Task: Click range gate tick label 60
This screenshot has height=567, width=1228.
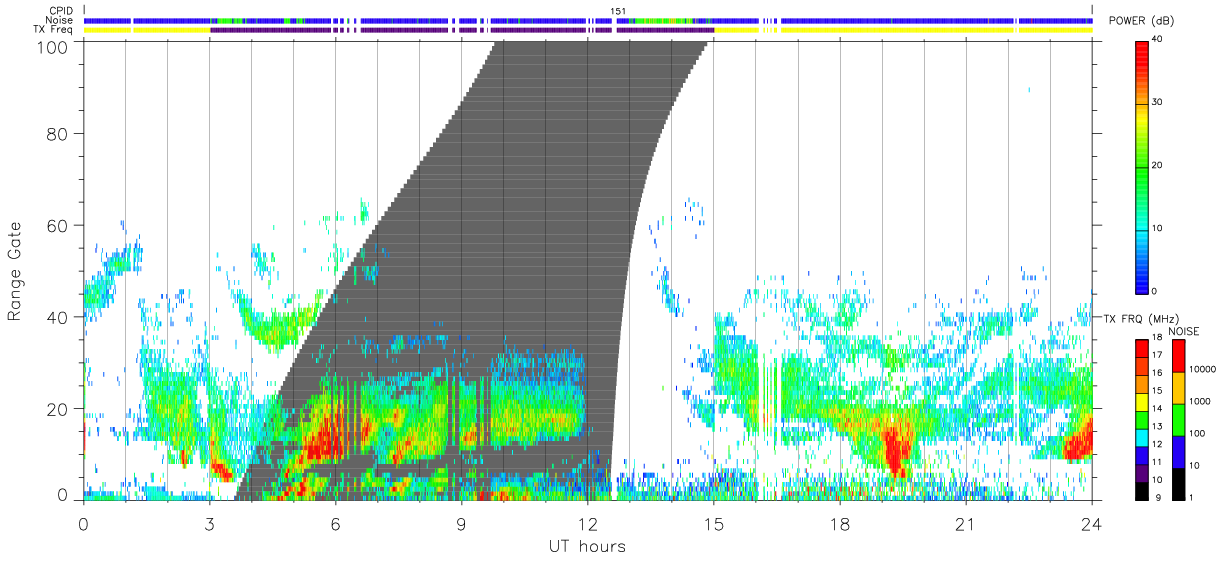Action: click(x=56, y=225)
